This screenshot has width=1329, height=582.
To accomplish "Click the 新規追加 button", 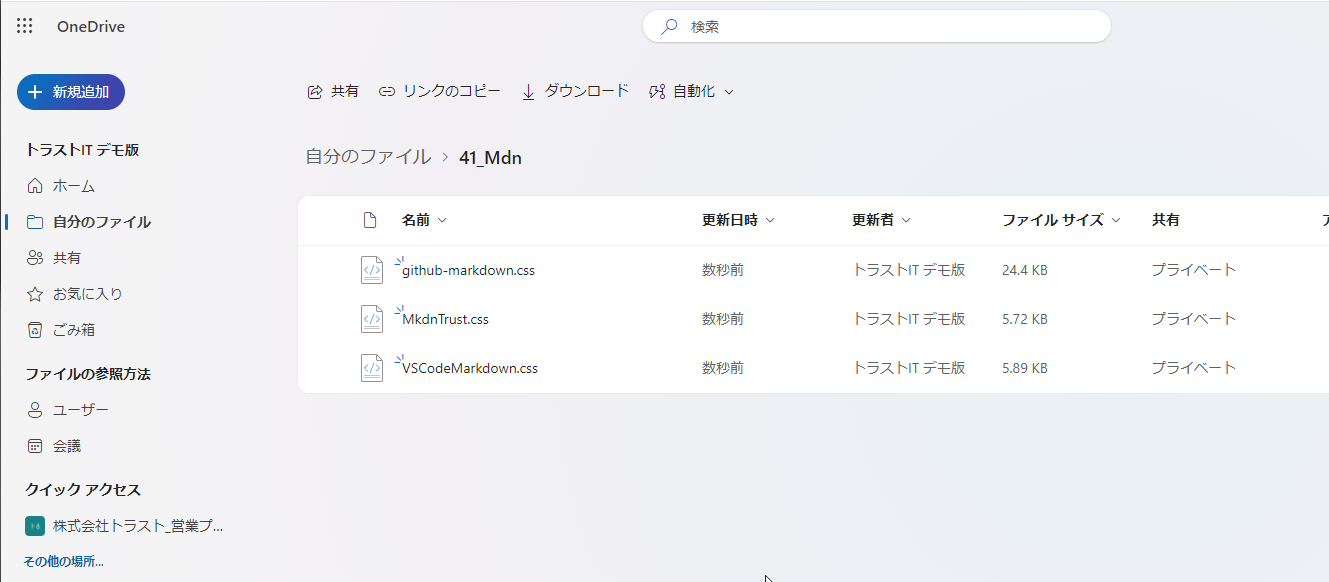I will pyautogui.click(x=71, y=92).
